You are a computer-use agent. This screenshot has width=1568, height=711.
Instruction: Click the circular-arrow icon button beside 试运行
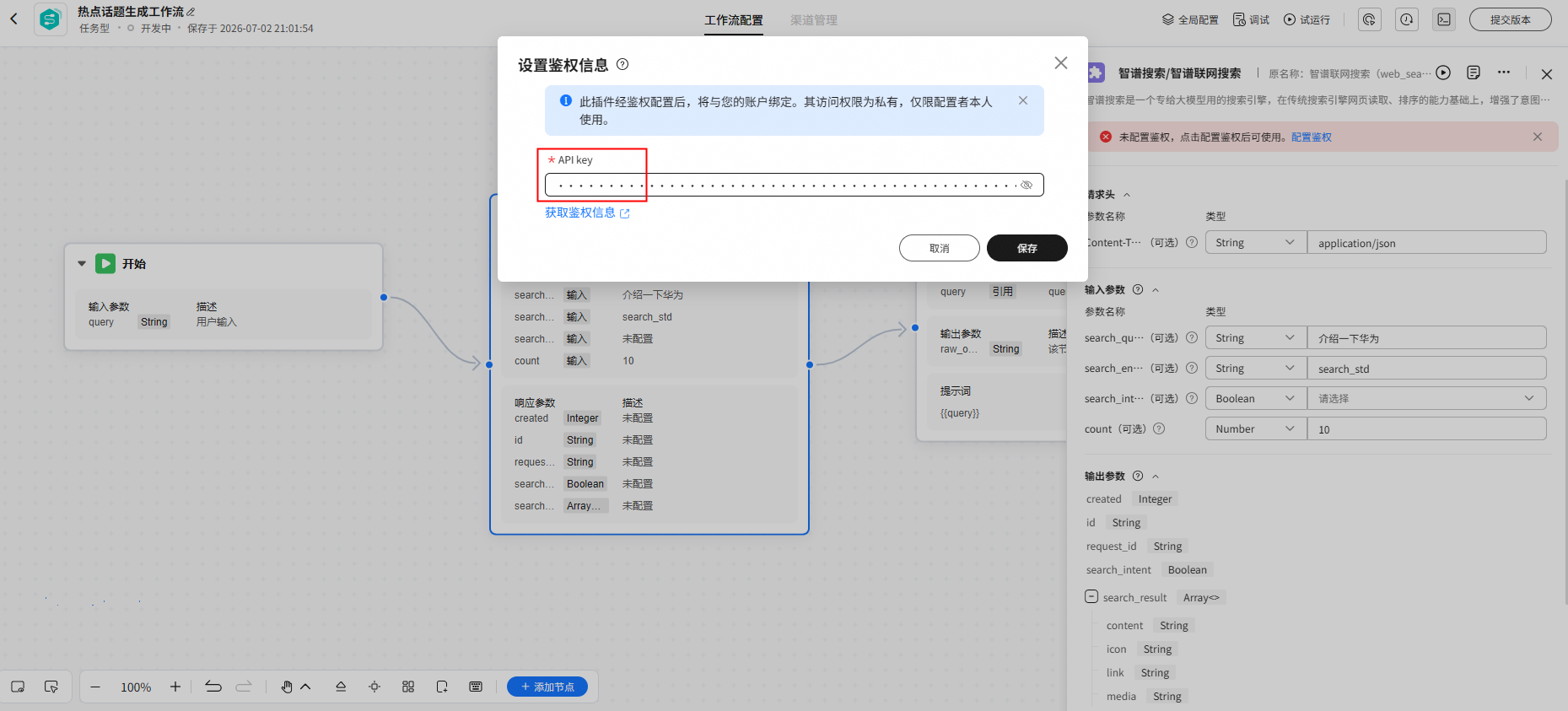coord(1370,19)
